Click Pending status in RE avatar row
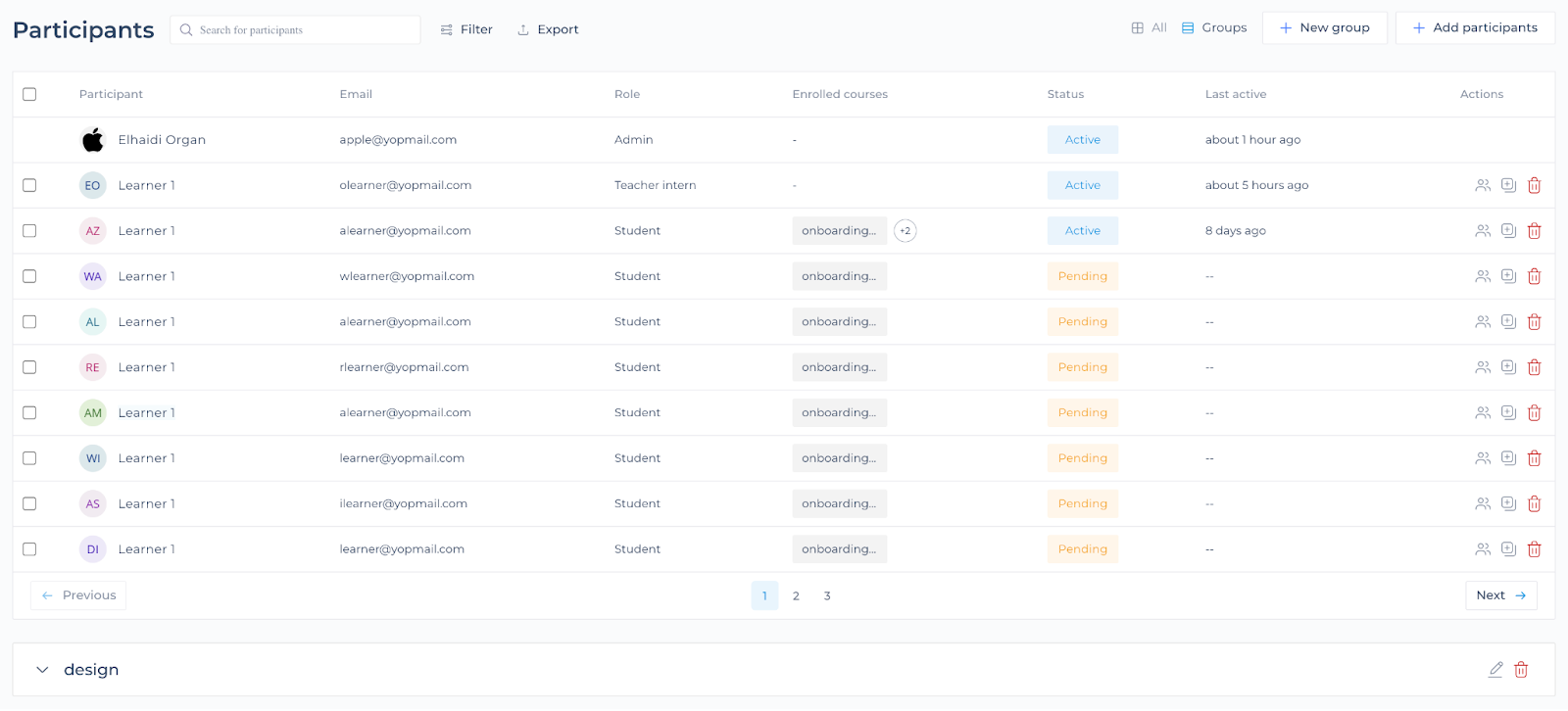The height and width of the screenshot is (711, 1568). (x=1083, y=367)
